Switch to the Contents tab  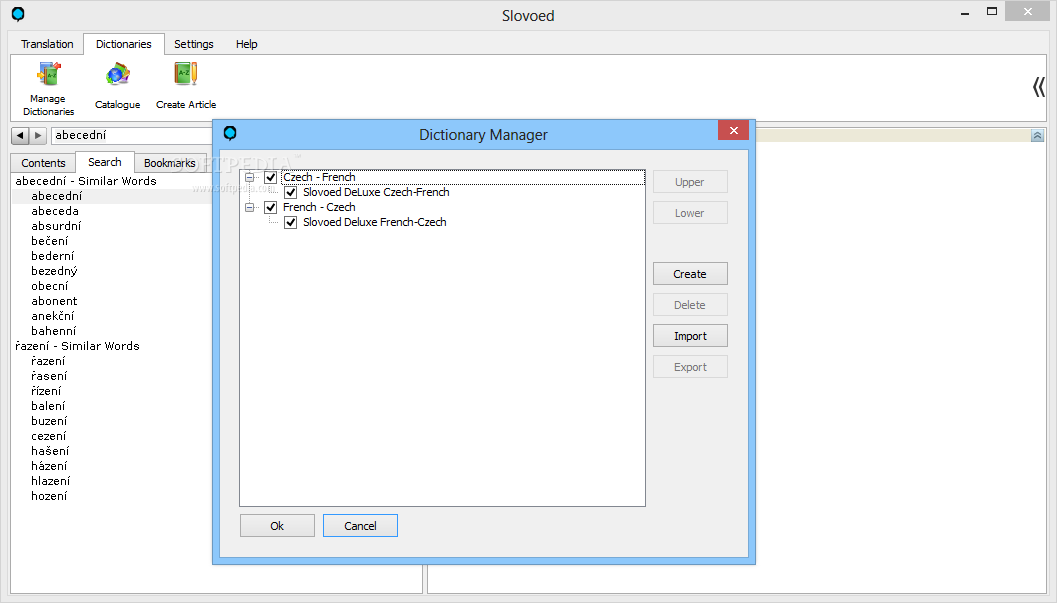click(x=43, y=163)
